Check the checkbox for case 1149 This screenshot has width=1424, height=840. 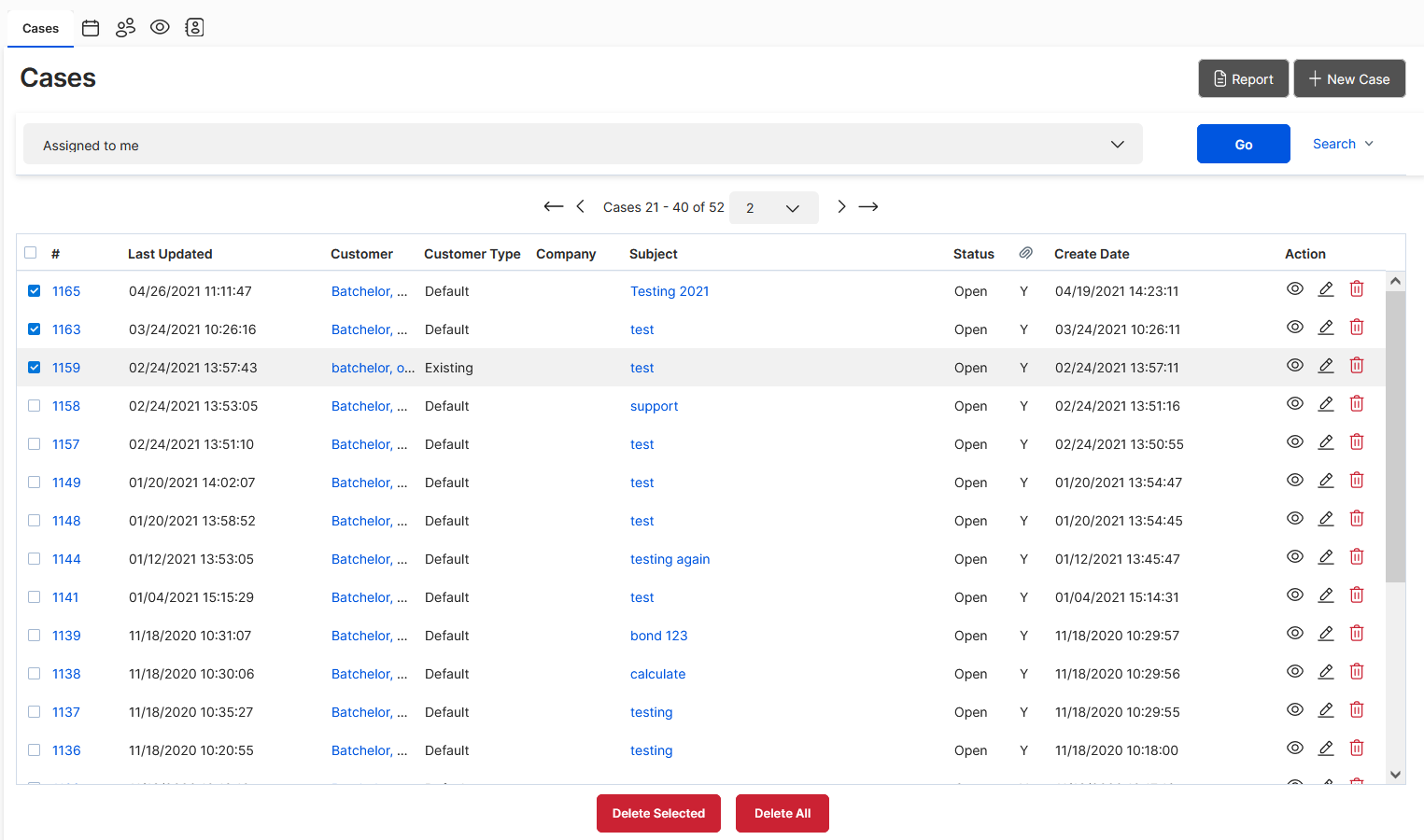click(35, 483)
